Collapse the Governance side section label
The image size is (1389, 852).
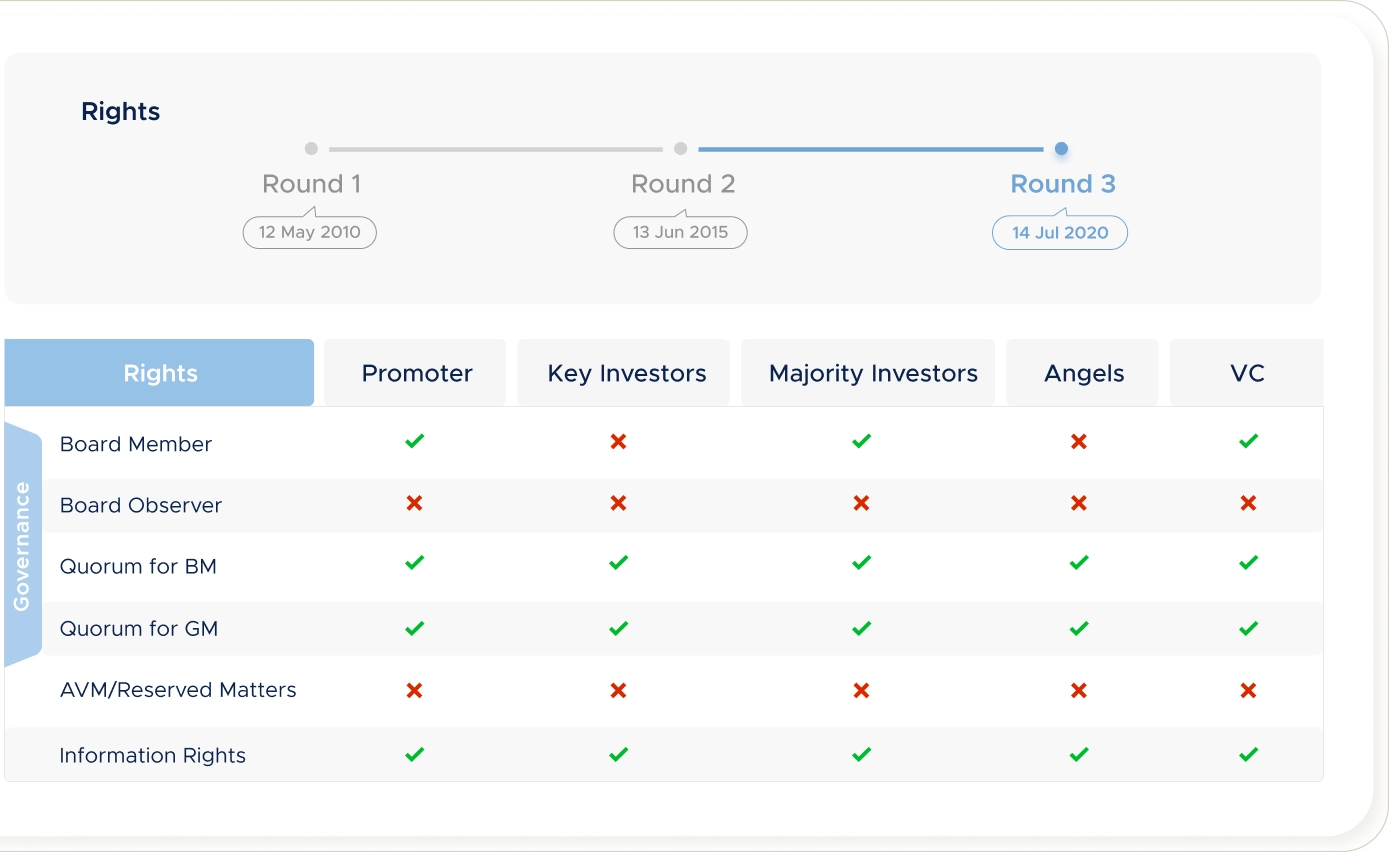click(22, 545)
